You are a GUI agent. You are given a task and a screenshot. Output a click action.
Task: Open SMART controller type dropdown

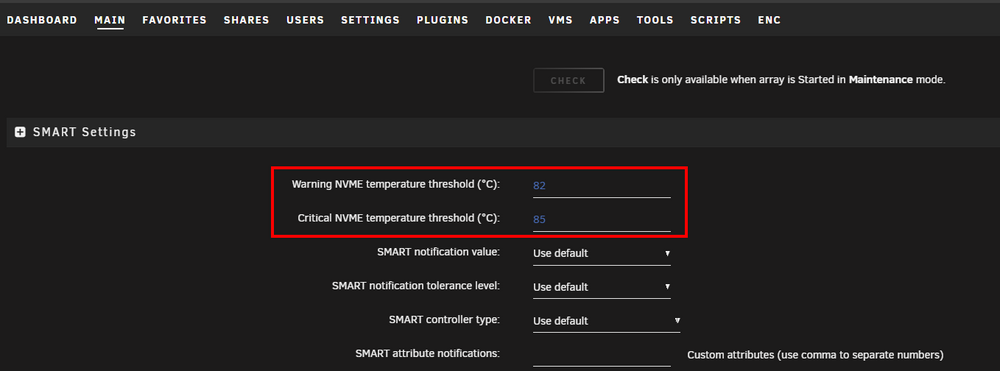click(x=607, y=321)
